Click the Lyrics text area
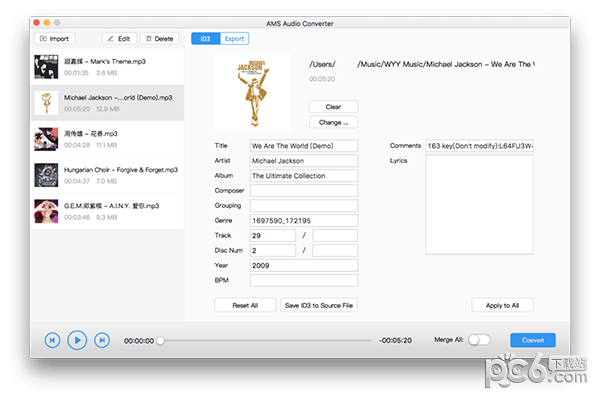Image resolution: width=600 pixels, height=400 pixels. [479, 205]
